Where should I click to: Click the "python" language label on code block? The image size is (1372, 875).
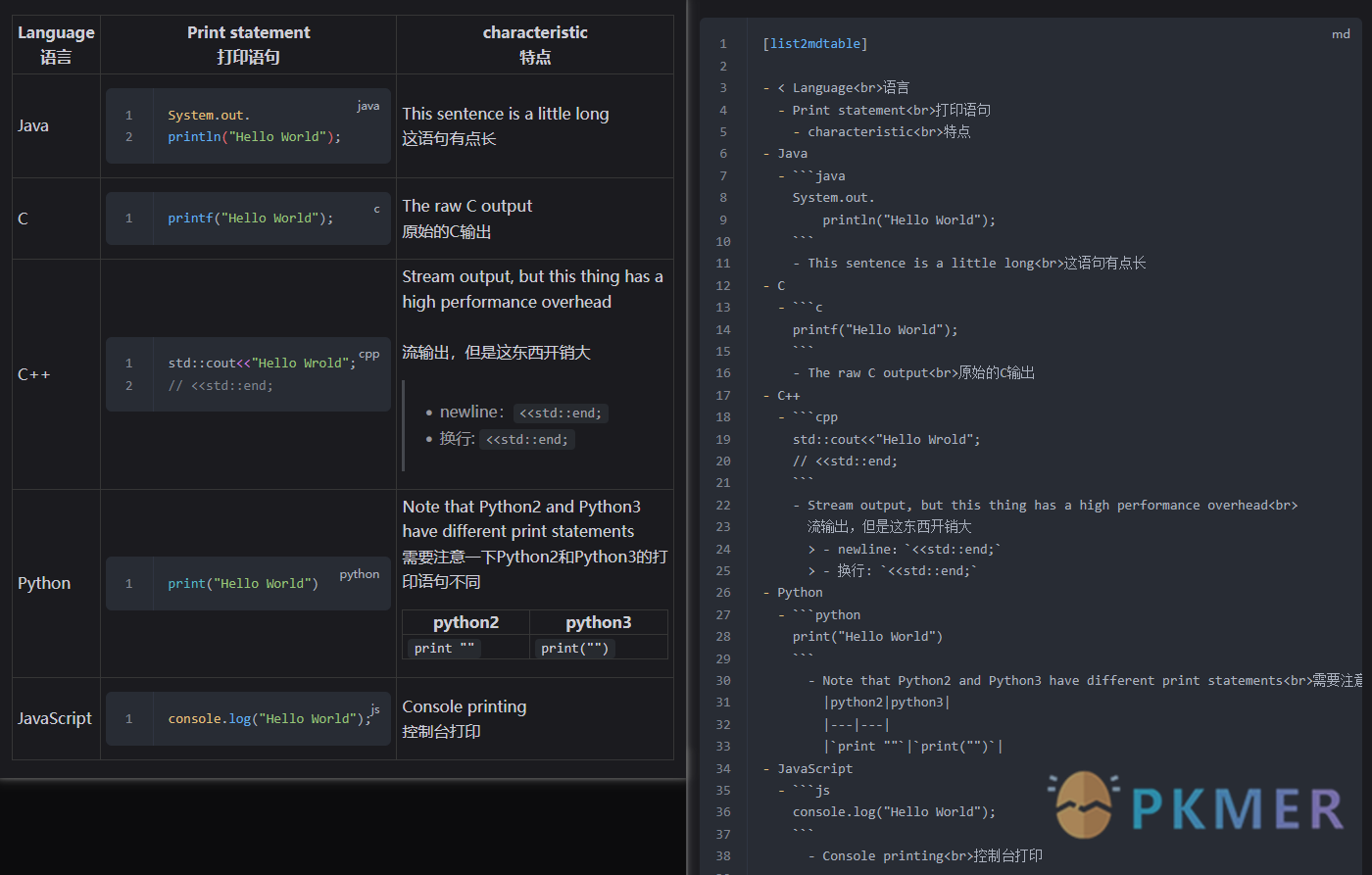point(360,574)
